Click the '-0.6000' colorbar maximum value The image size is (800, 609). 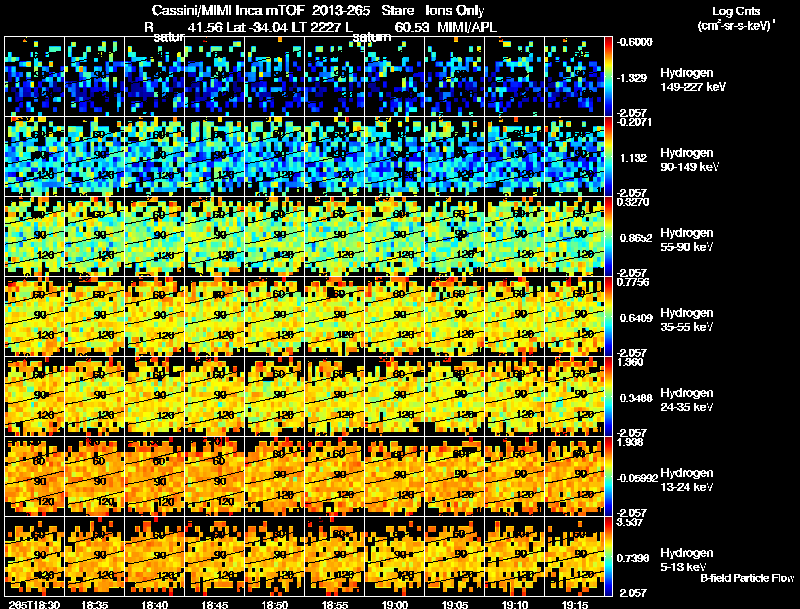pos(635,42)
